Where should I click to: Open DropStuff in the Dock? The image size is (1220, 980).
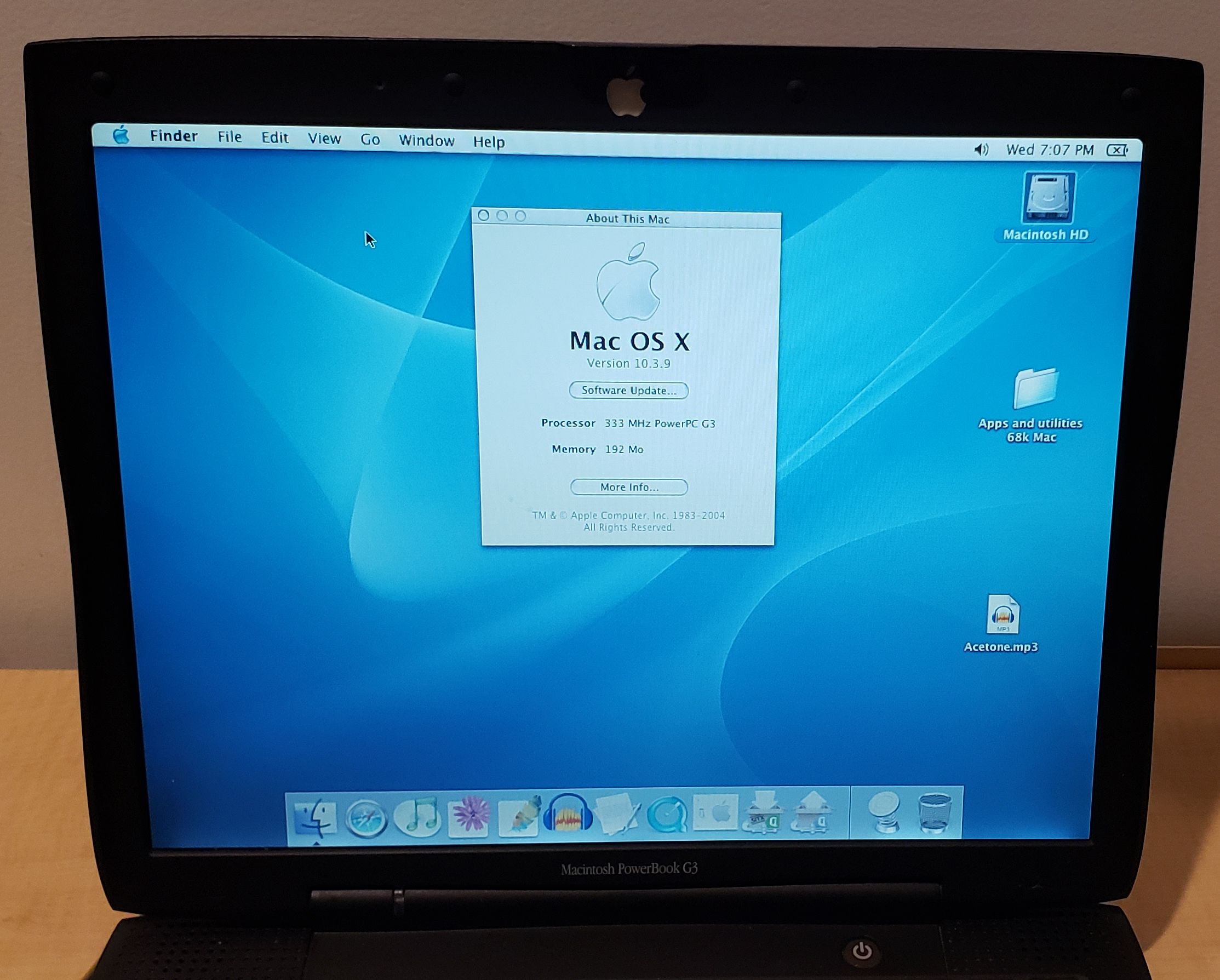click(812, 812)
